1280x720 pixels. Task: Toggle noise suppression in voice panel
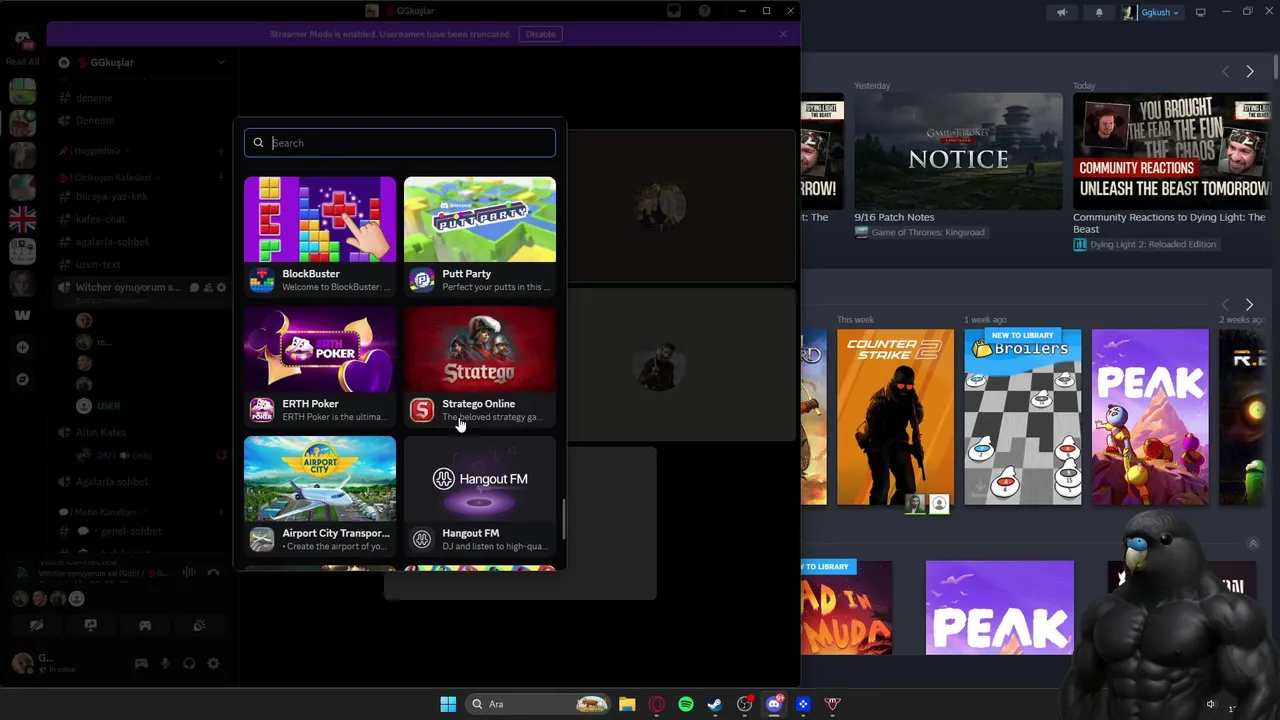click(x=188, y=573)
